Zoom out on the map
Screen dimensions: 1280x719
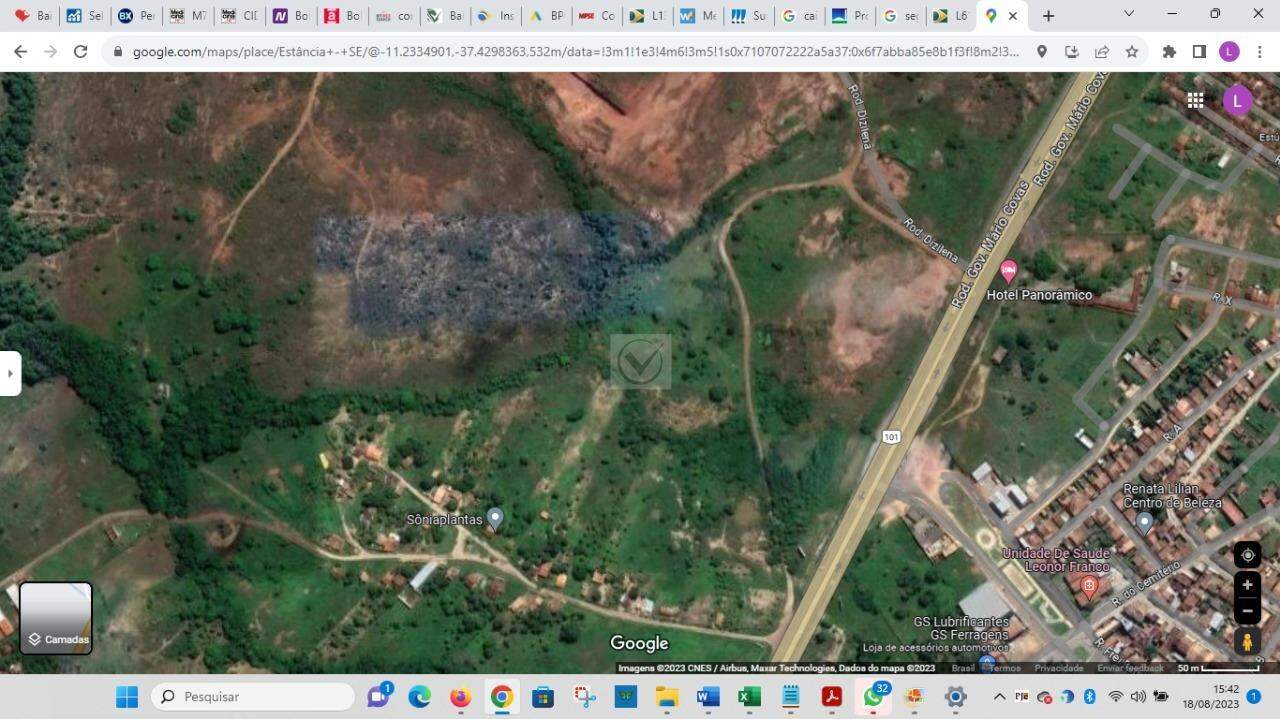(x=1247, y=609)
